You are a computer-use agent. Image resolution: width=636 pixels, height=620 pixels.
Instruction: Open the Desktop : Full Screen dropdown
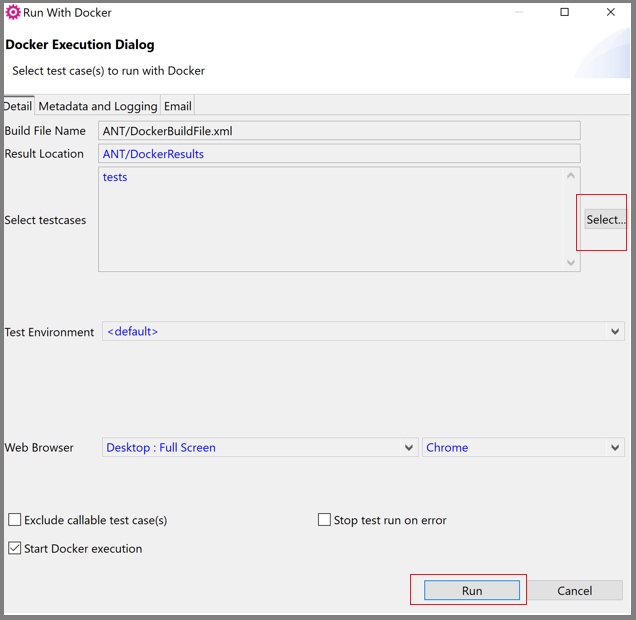pyautogui.click(x=260, y=448)
